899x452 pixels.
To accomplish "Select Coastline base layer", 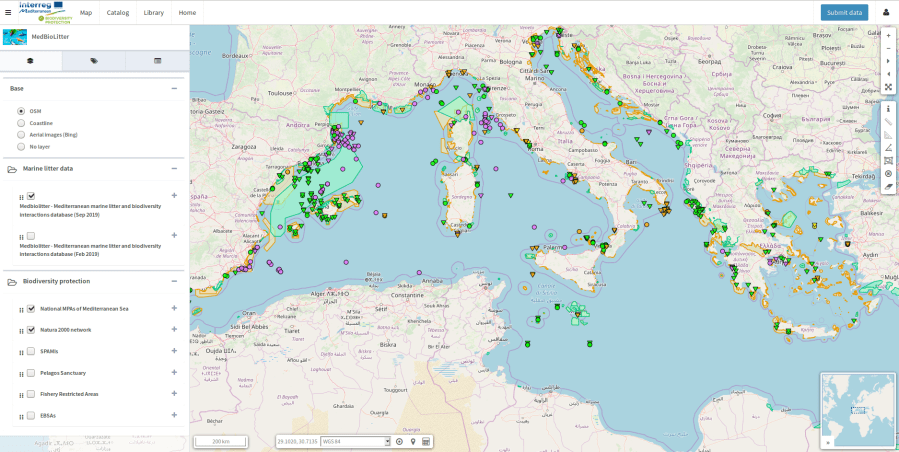I will pos(22,122).
